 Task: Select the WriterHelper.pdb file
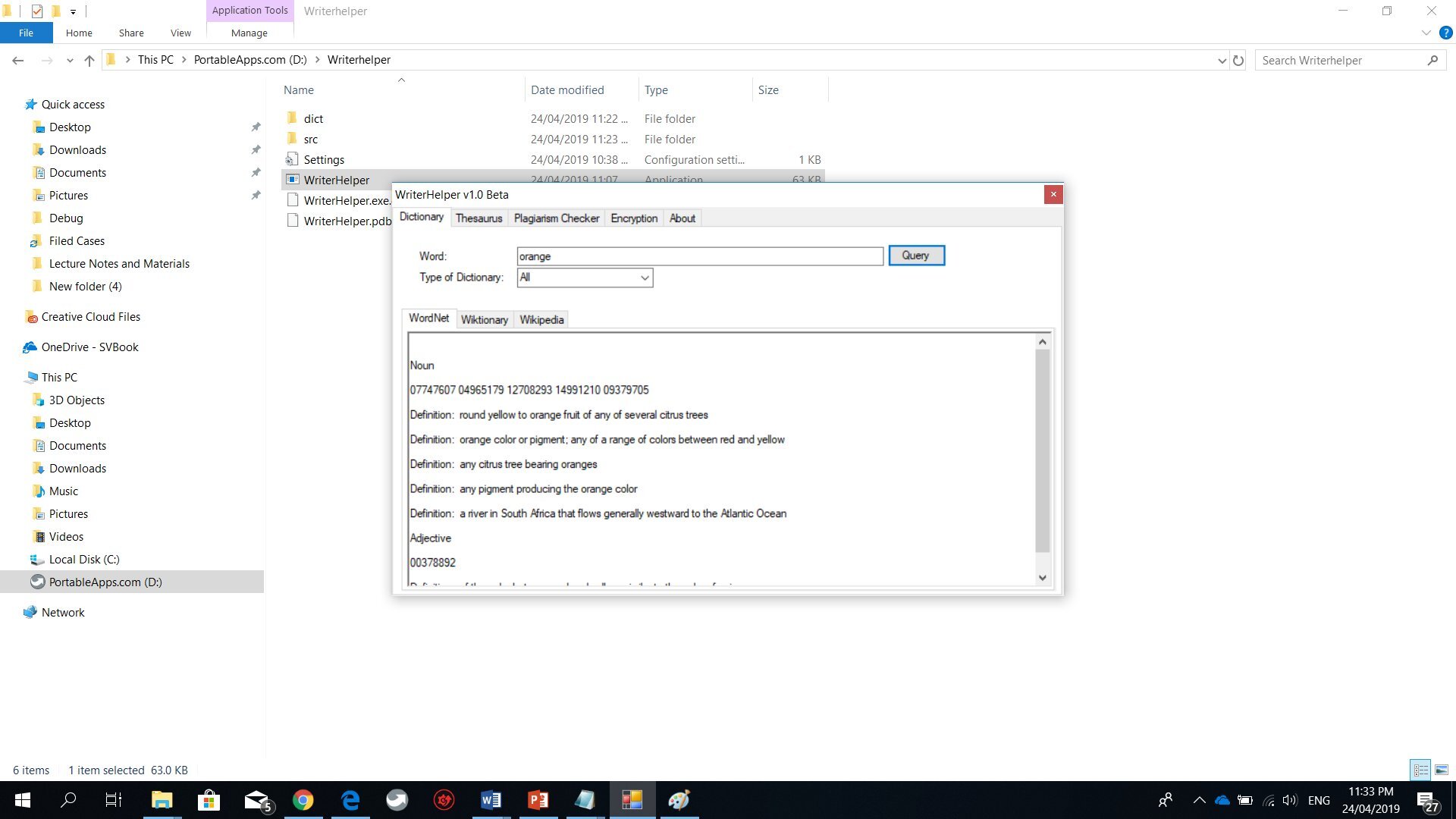click(x=347, y=221)
